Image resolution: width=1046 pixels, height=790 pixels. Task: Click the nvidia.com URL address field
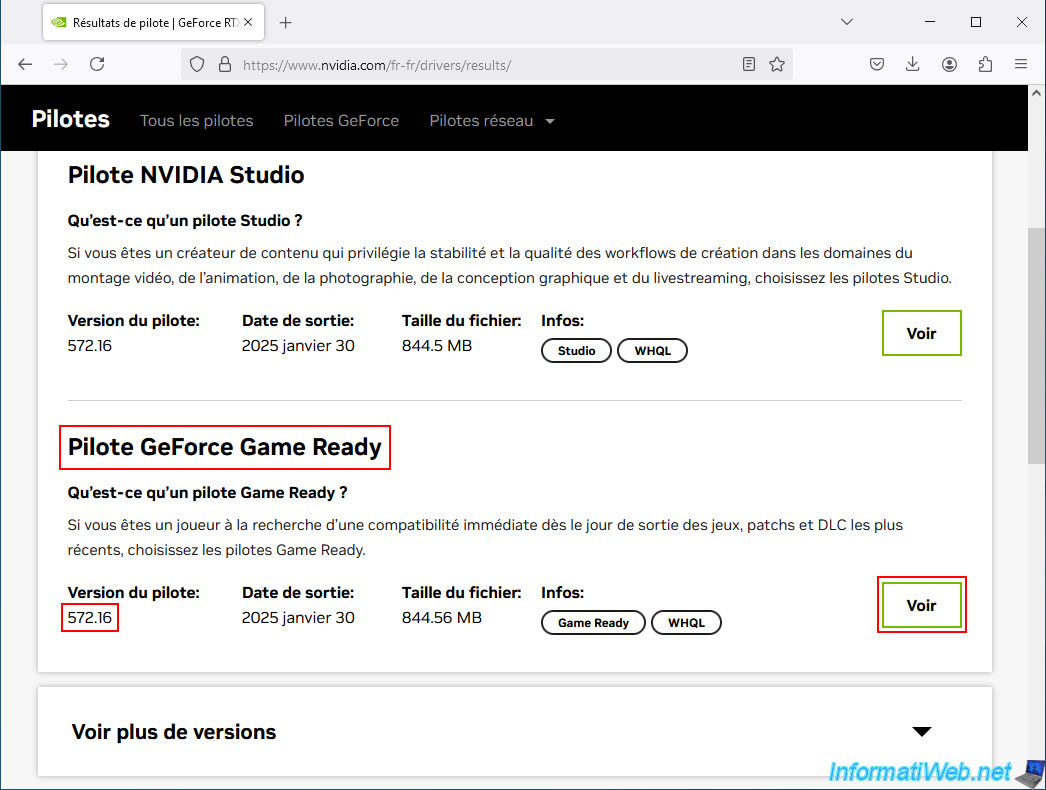pyautogui.click(x=487, y=65)
